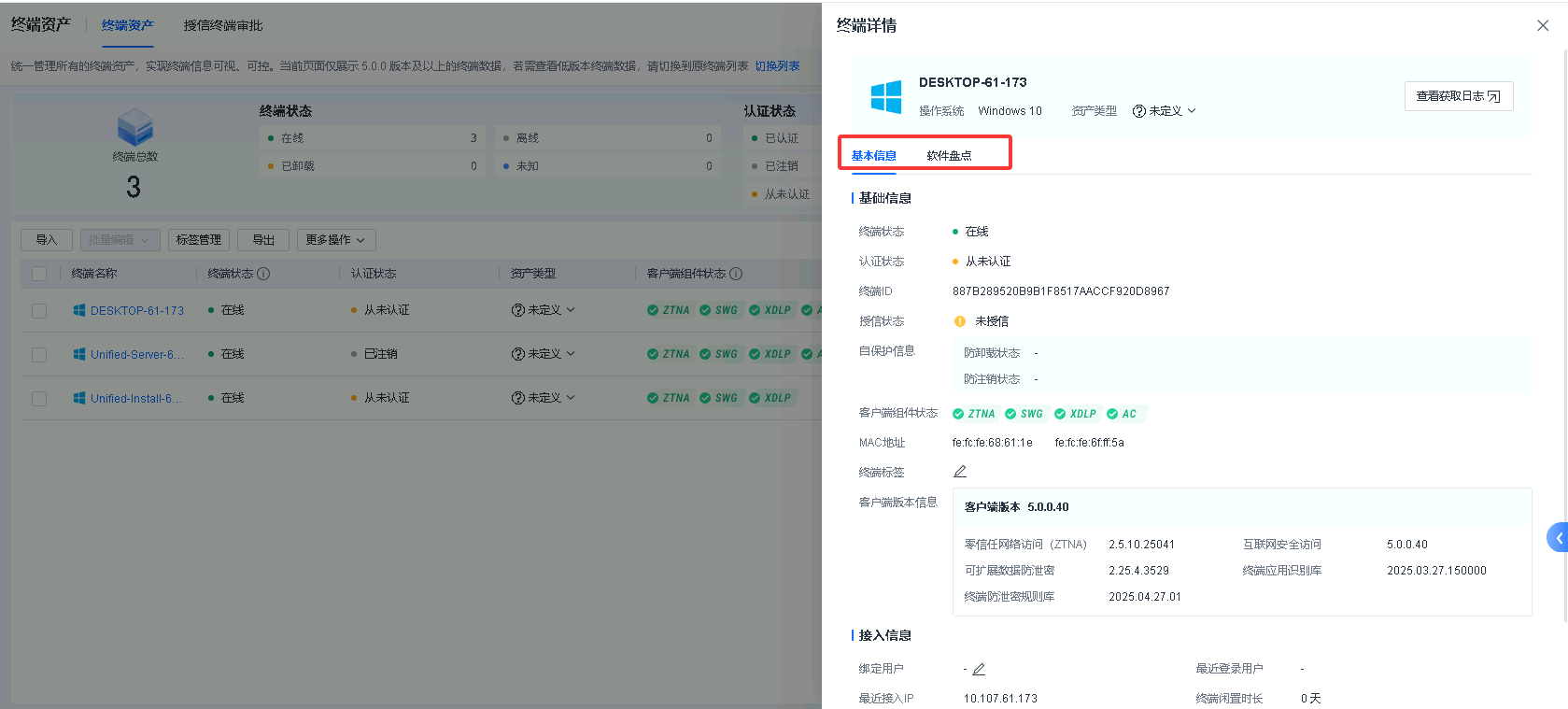Screen dimensions: 1568x709
Task: Tick the checkbox for Unified-Server row
Action: click(39, 355)
